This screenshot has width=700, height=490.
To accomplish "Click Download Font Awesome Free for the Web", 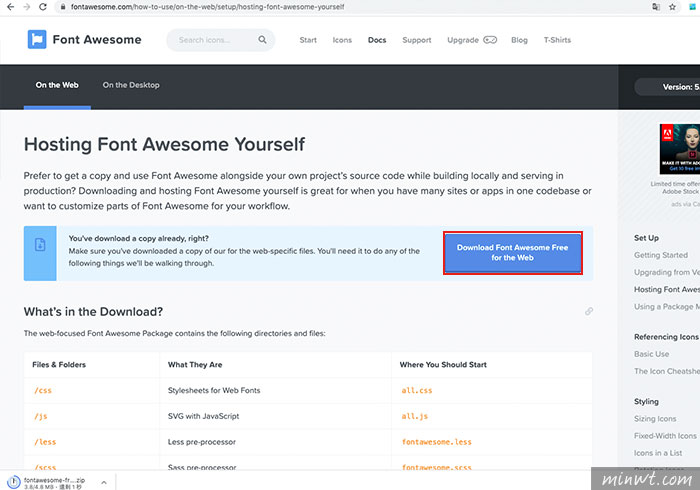I will pos(512,253).
